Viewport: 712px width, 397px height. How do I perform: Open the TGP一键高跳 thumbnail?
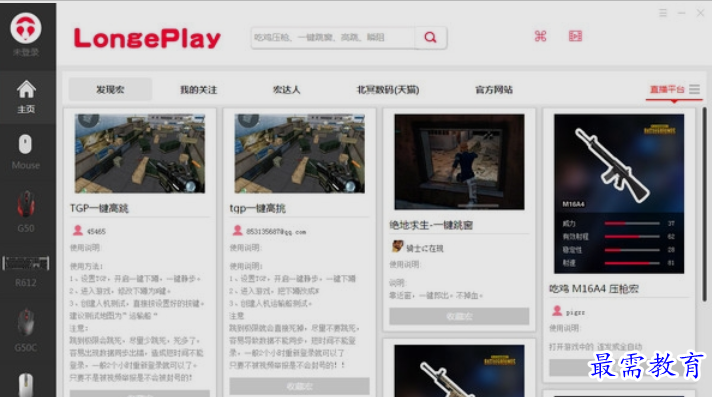[140, 154]
